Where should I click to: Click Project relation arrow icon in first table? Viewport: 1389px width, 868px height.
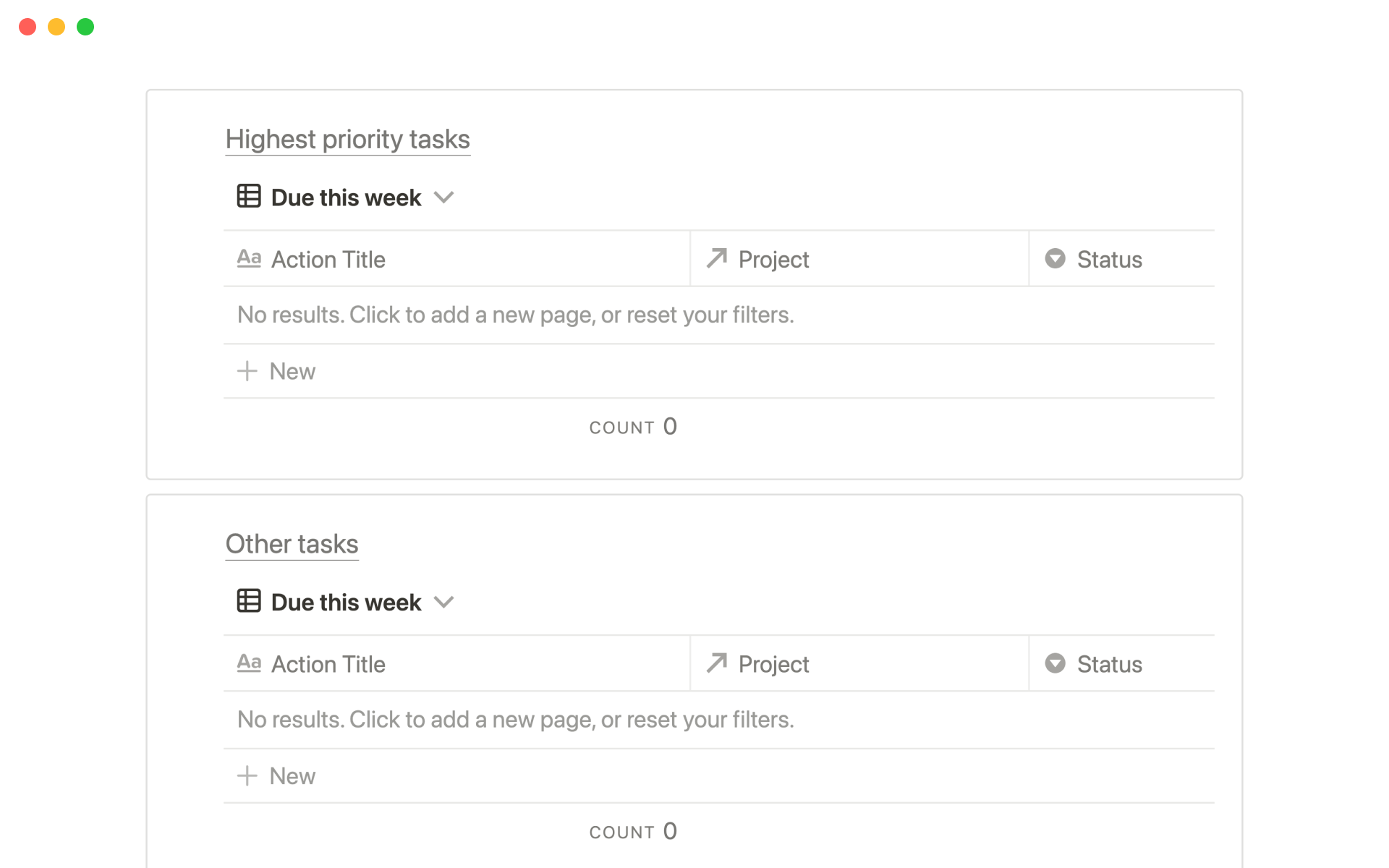(716, 258)
